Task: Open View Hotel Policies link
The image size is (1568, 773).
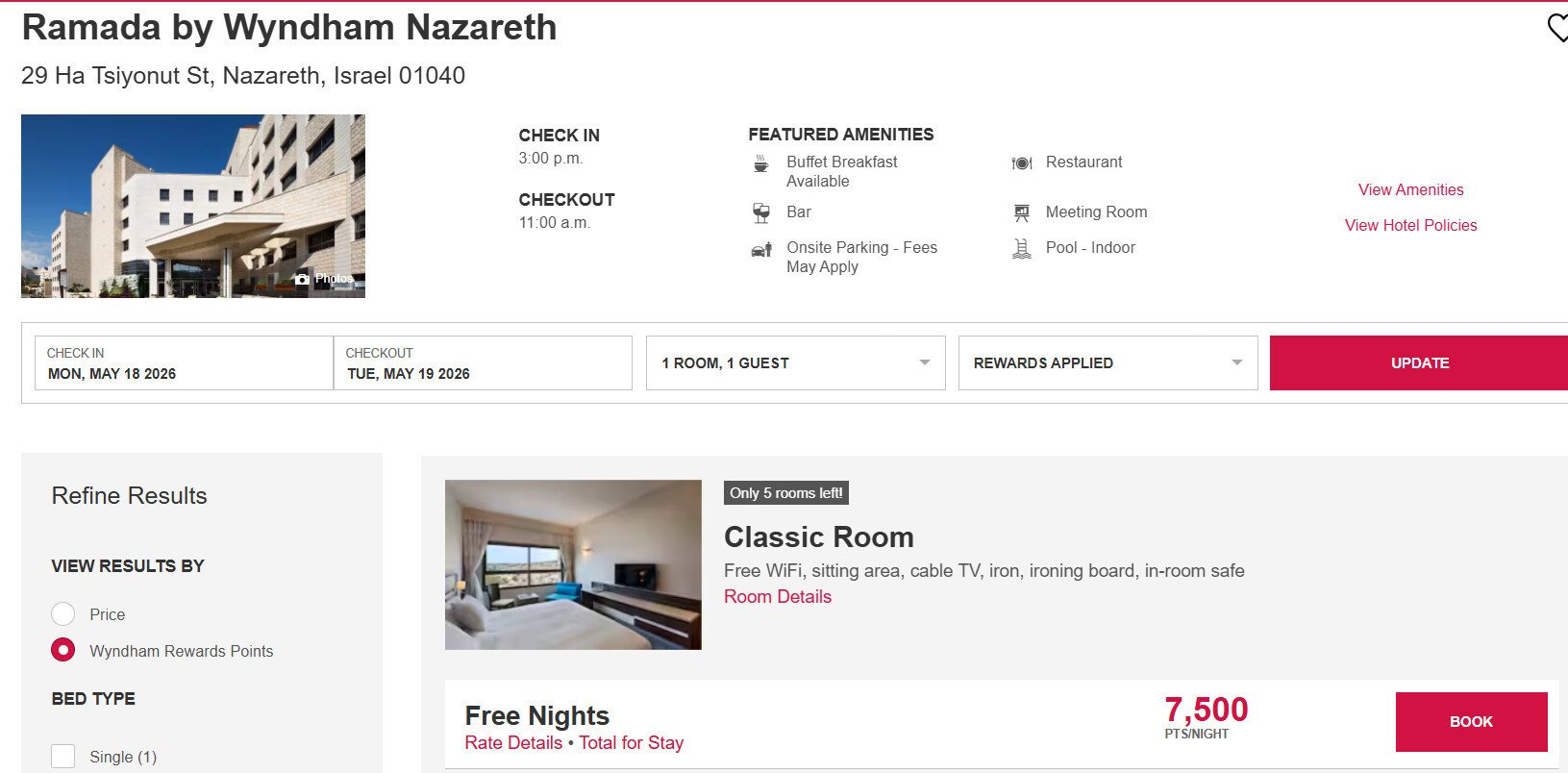Action: 1410,226
